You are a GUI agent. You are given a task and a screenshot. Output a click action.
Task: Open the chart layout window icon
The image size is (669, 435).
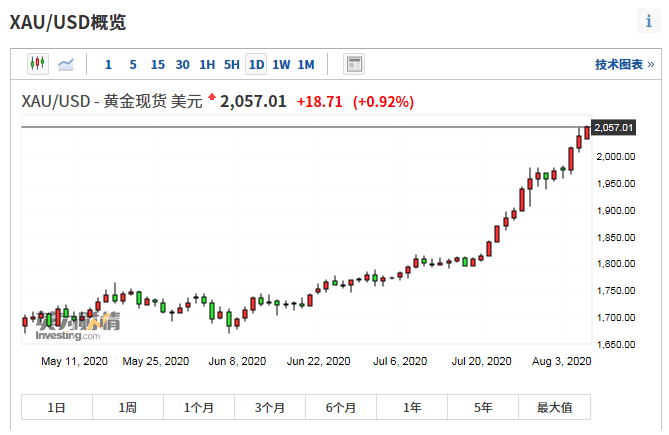354,64
